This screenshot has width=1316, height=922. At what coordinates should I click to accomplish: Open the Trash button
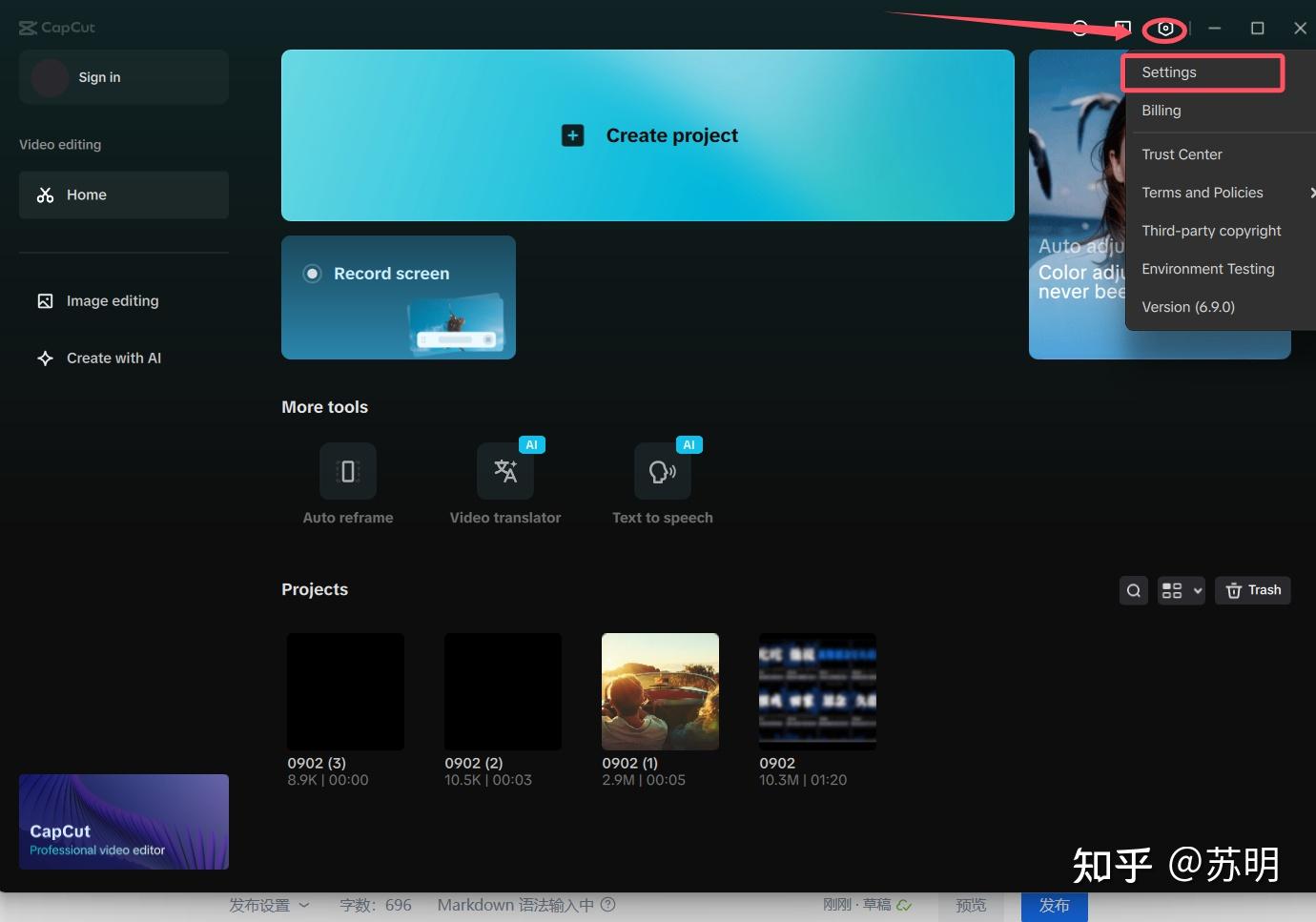1253,590
